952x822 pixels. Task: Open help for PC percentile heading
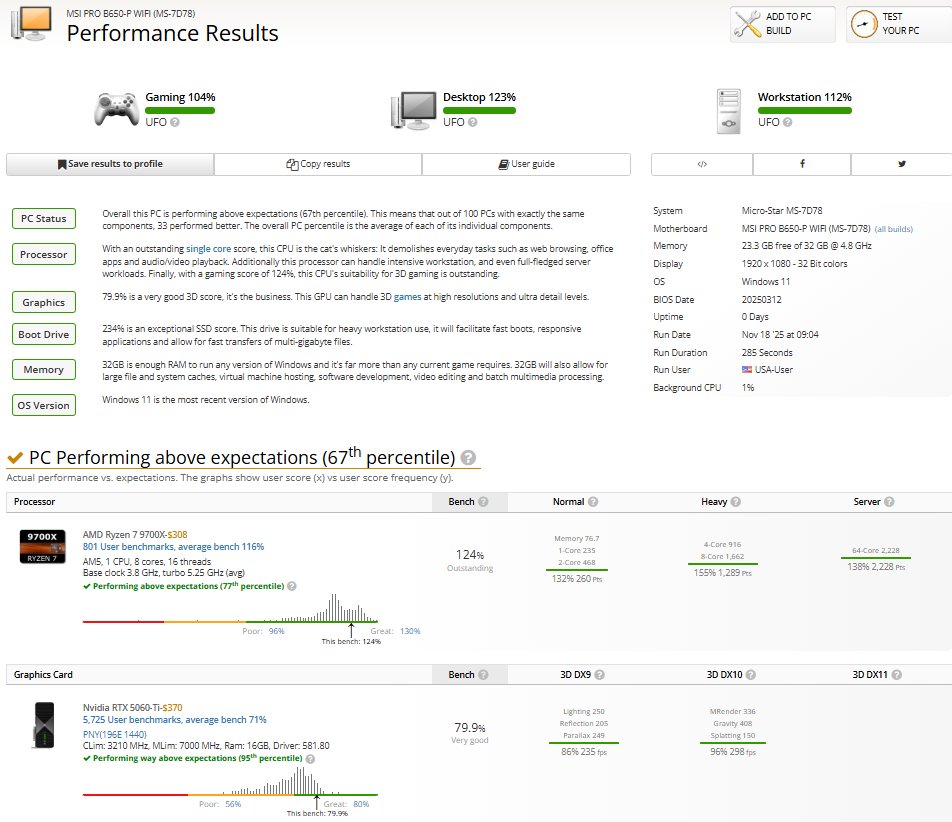[x=468, y=458]
